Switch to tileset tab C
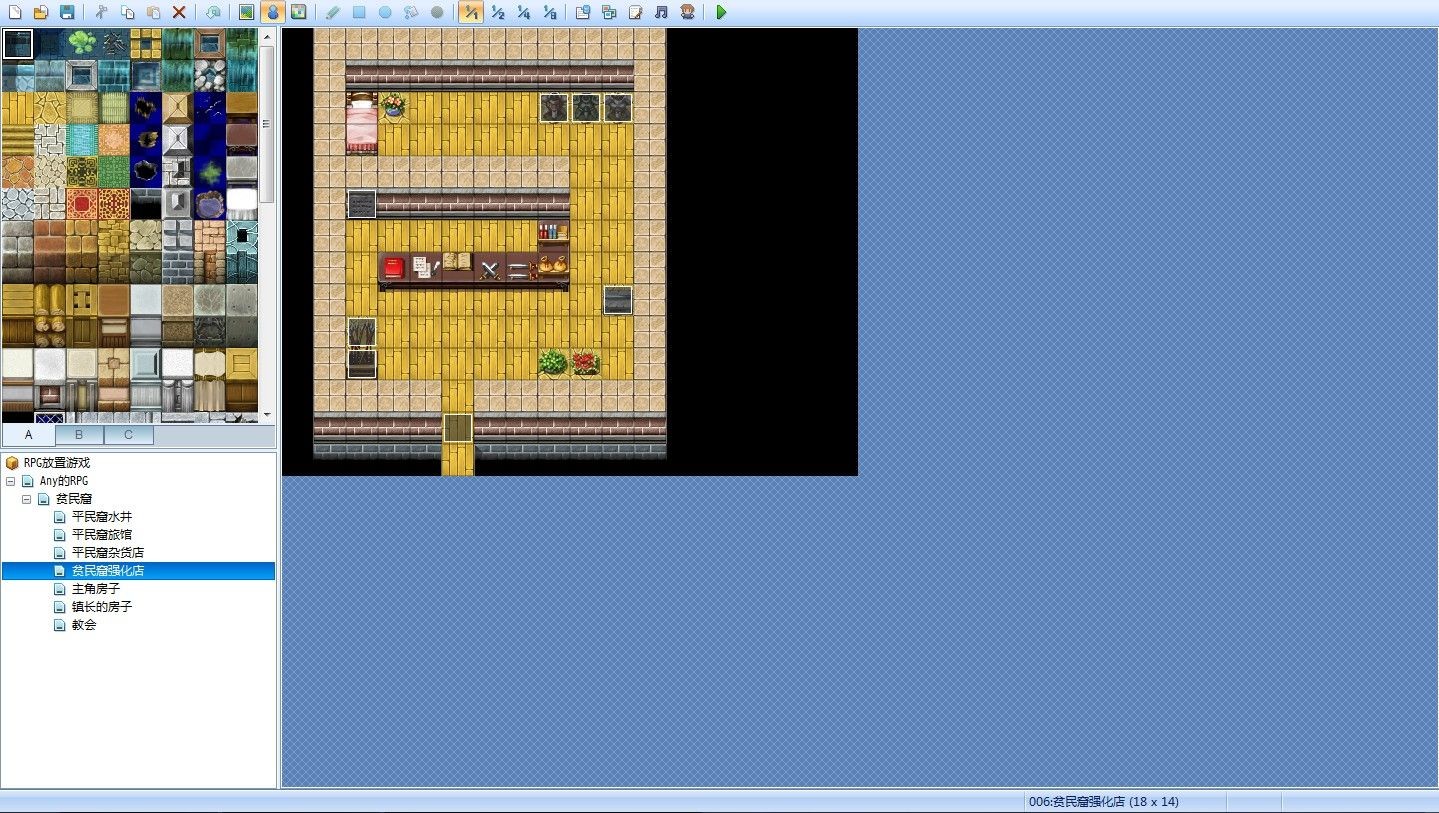This screenshot has width=1439, height=813. click(x=128, y=435)
